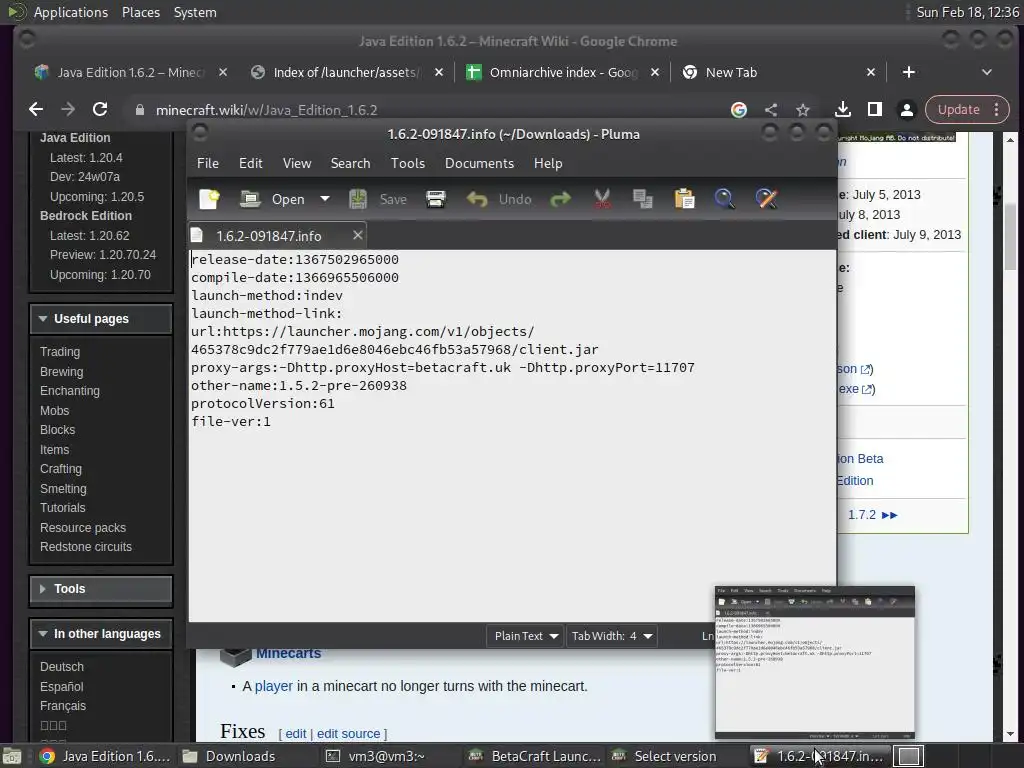Open Pluma's Documents menu
The width and height of the screenshot is (1024, 768).
tap(479, 163)
